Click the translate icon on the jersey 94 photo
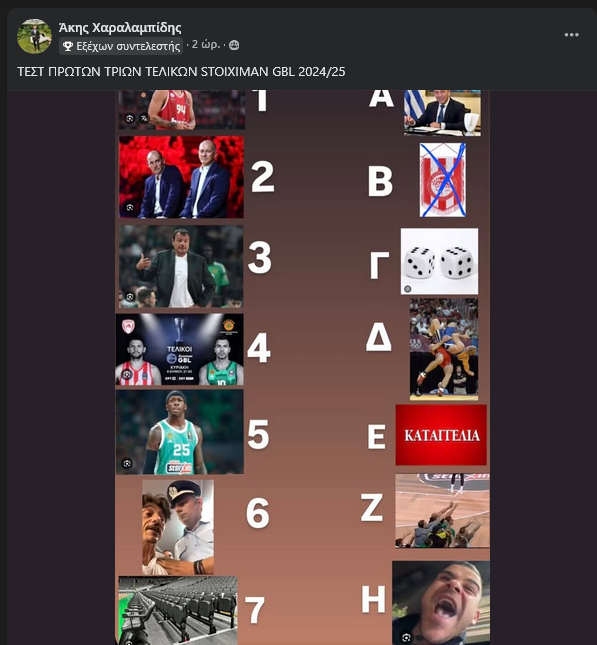The height and width of the screenshot is (645, 597). click(x=144, y=118)
